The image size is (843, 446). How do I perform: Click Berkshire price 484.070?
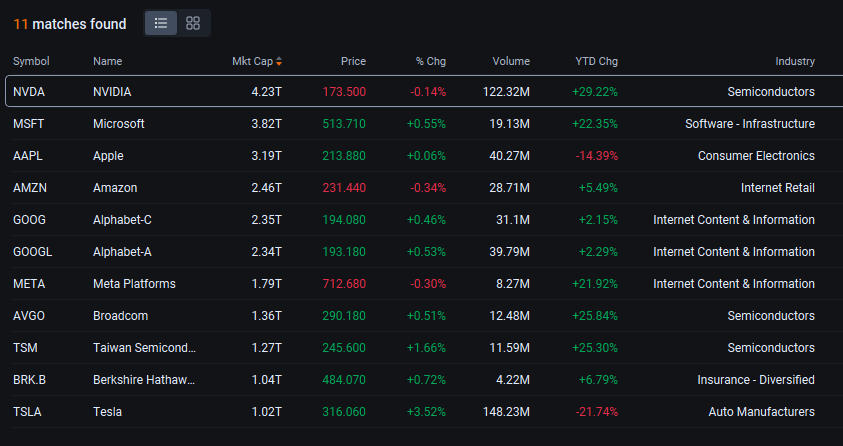[344, 380]
